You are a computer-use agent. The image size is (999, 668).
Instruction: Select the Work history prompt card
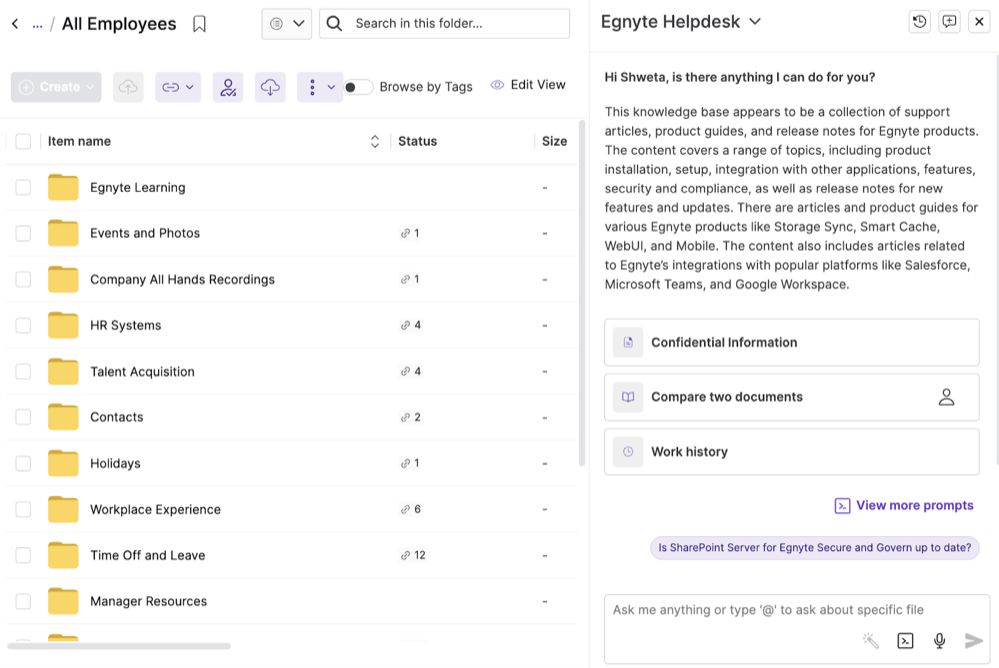point(791,451)
